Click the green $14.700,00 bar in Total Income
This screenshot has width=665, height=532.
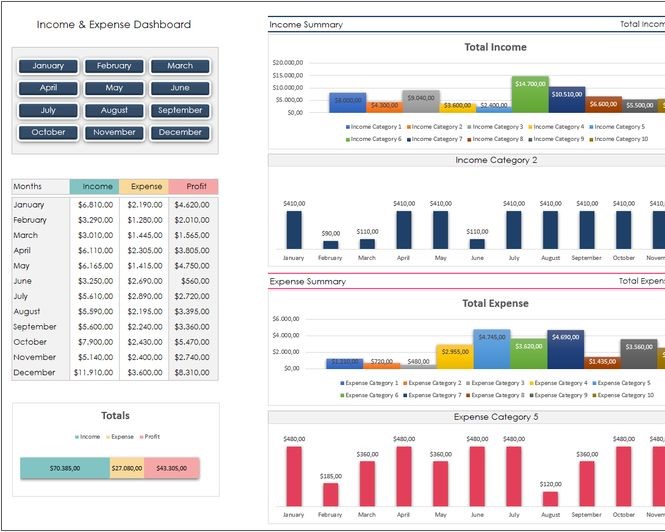point(530,94)
